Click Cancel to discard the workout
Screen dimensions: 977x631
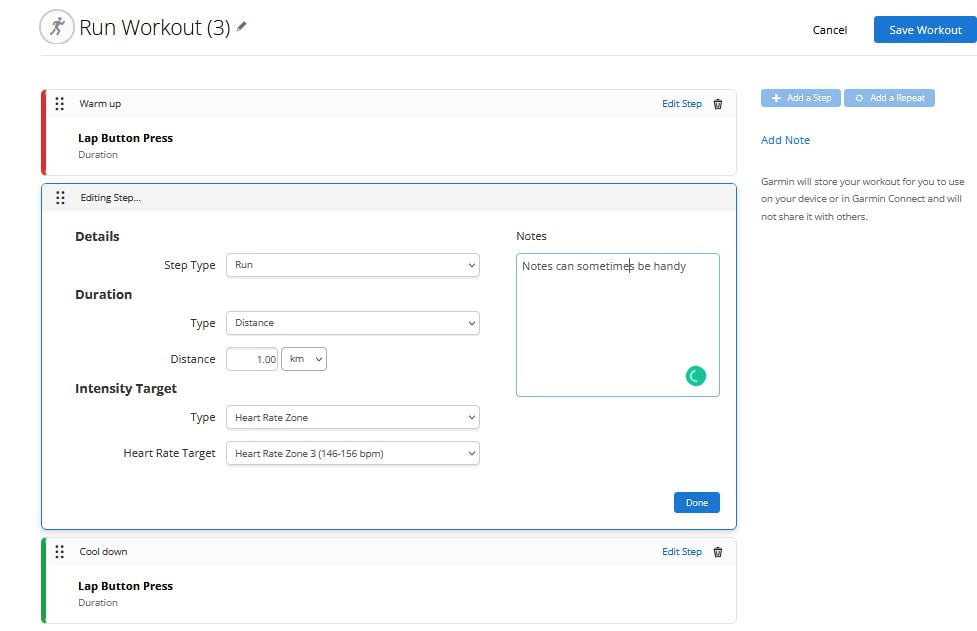point(830,30)
